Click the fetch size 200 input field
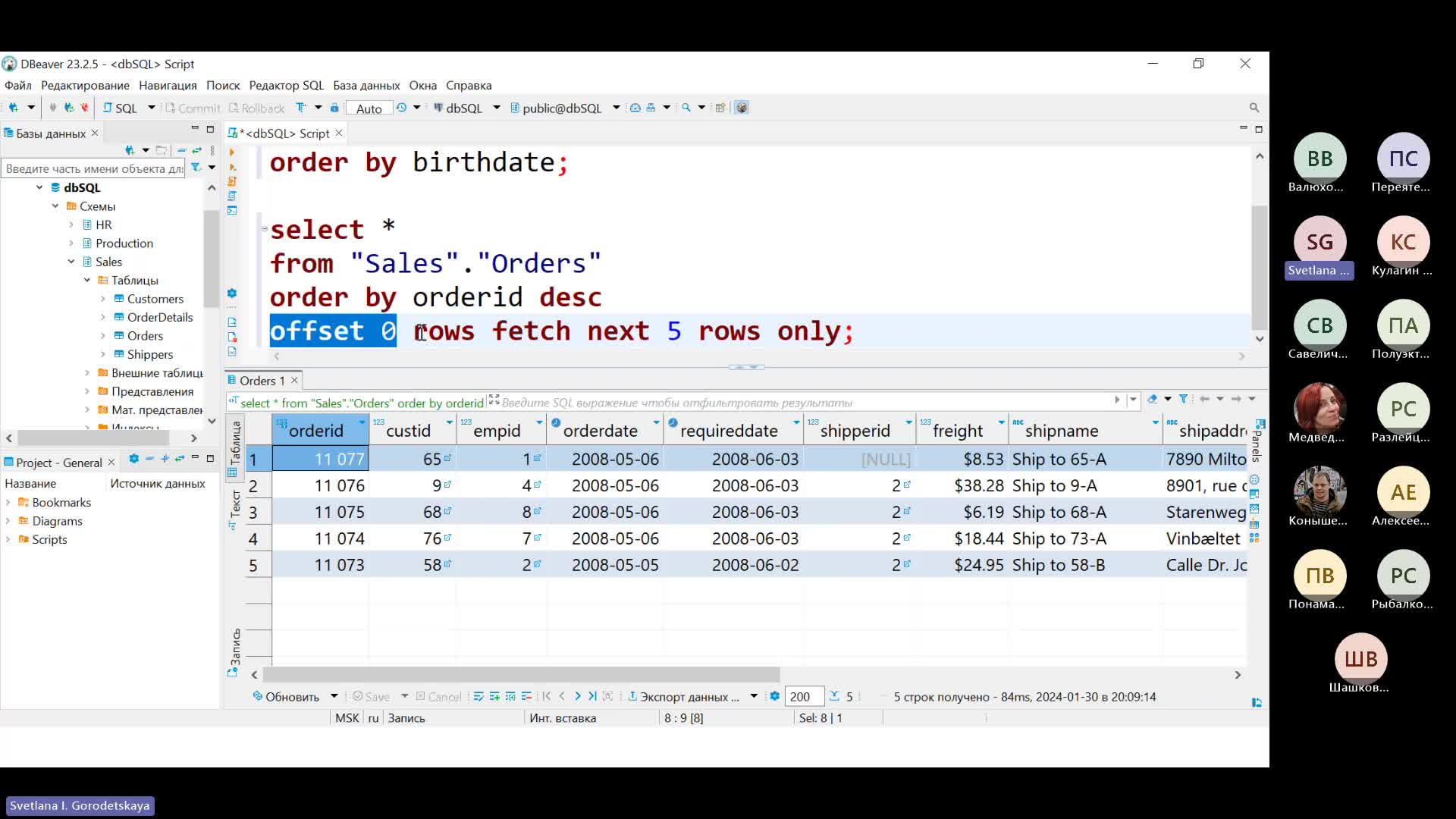 804,697
